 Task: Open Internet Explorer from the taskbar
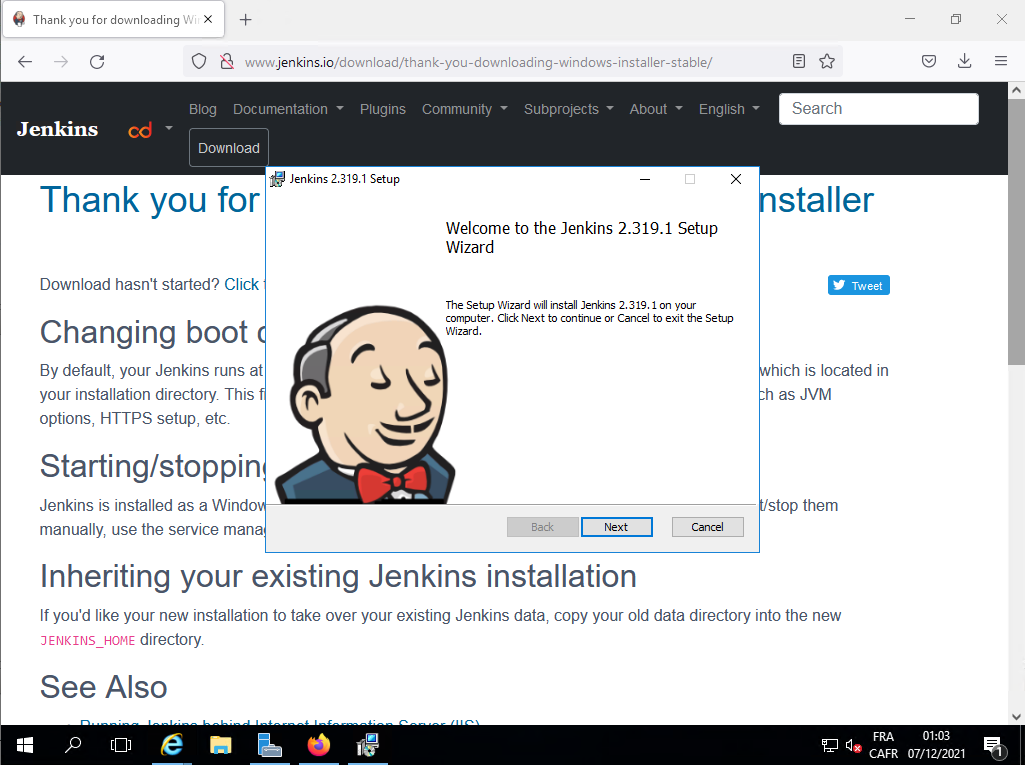coord(172,745)
